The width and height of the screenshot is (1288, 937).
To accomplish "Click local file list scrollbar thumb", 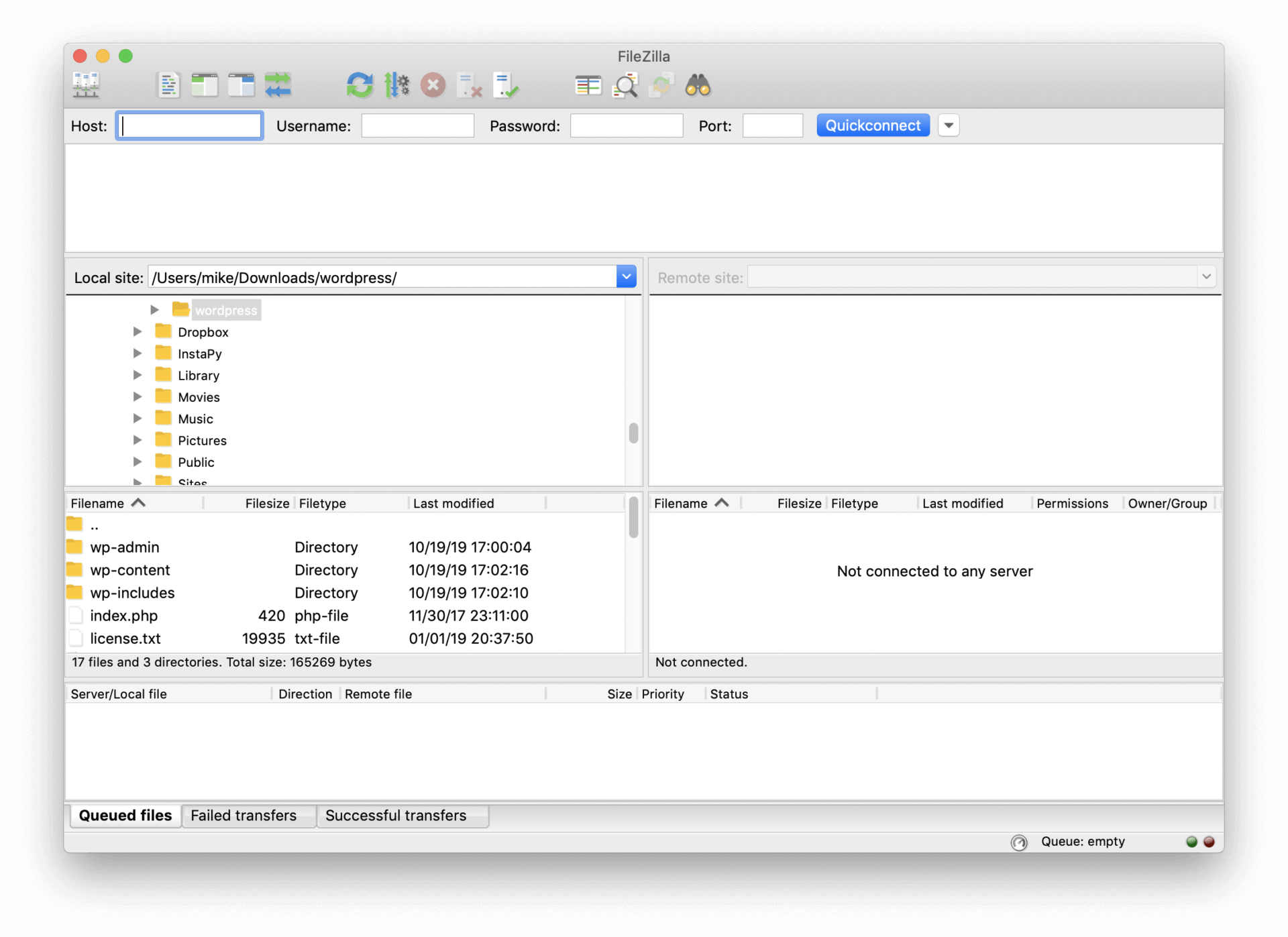I will [633, 518].
